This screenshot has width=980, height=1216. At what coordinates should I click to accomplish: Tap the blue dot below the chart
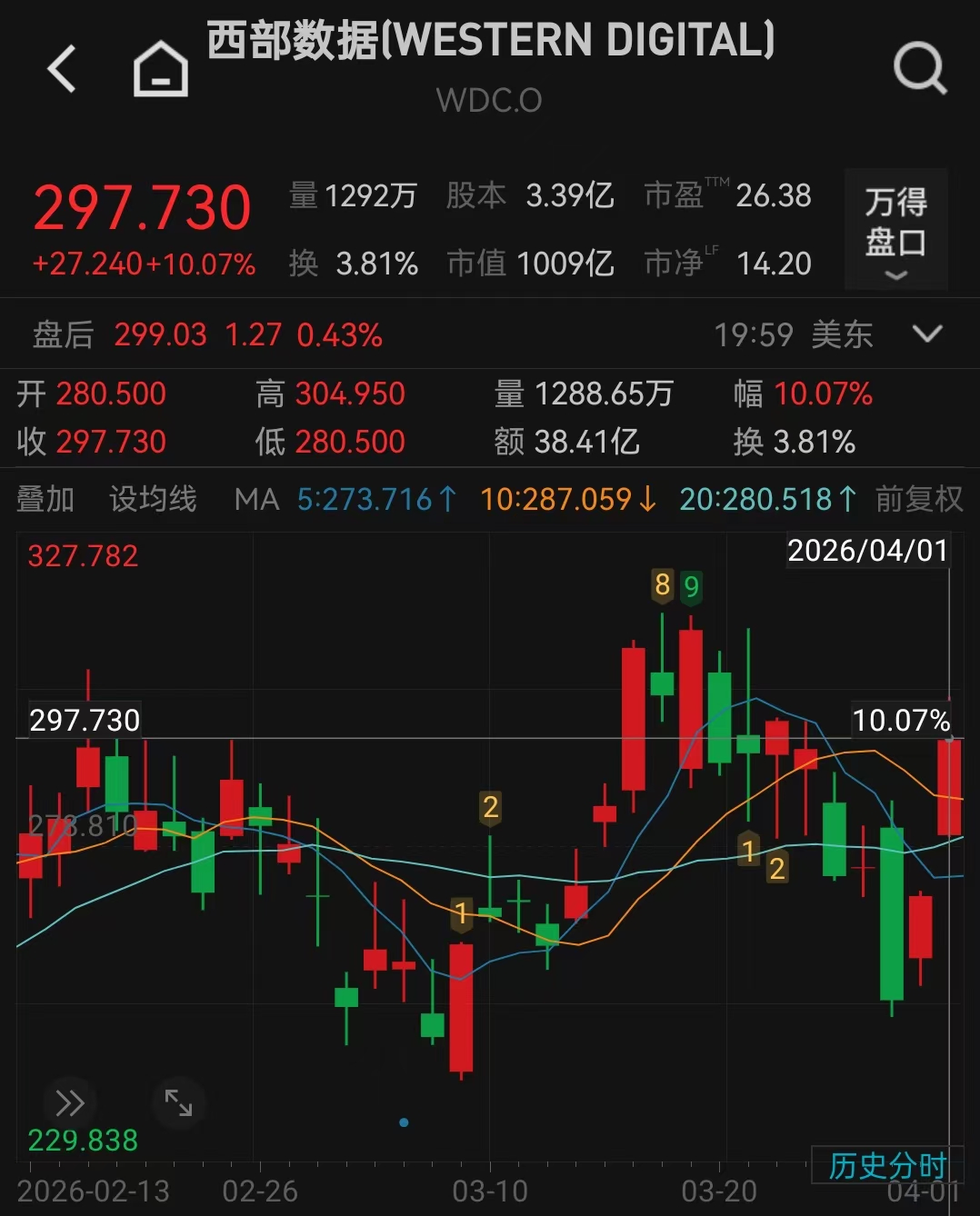pyautogui.click(x=404, y=1122)
